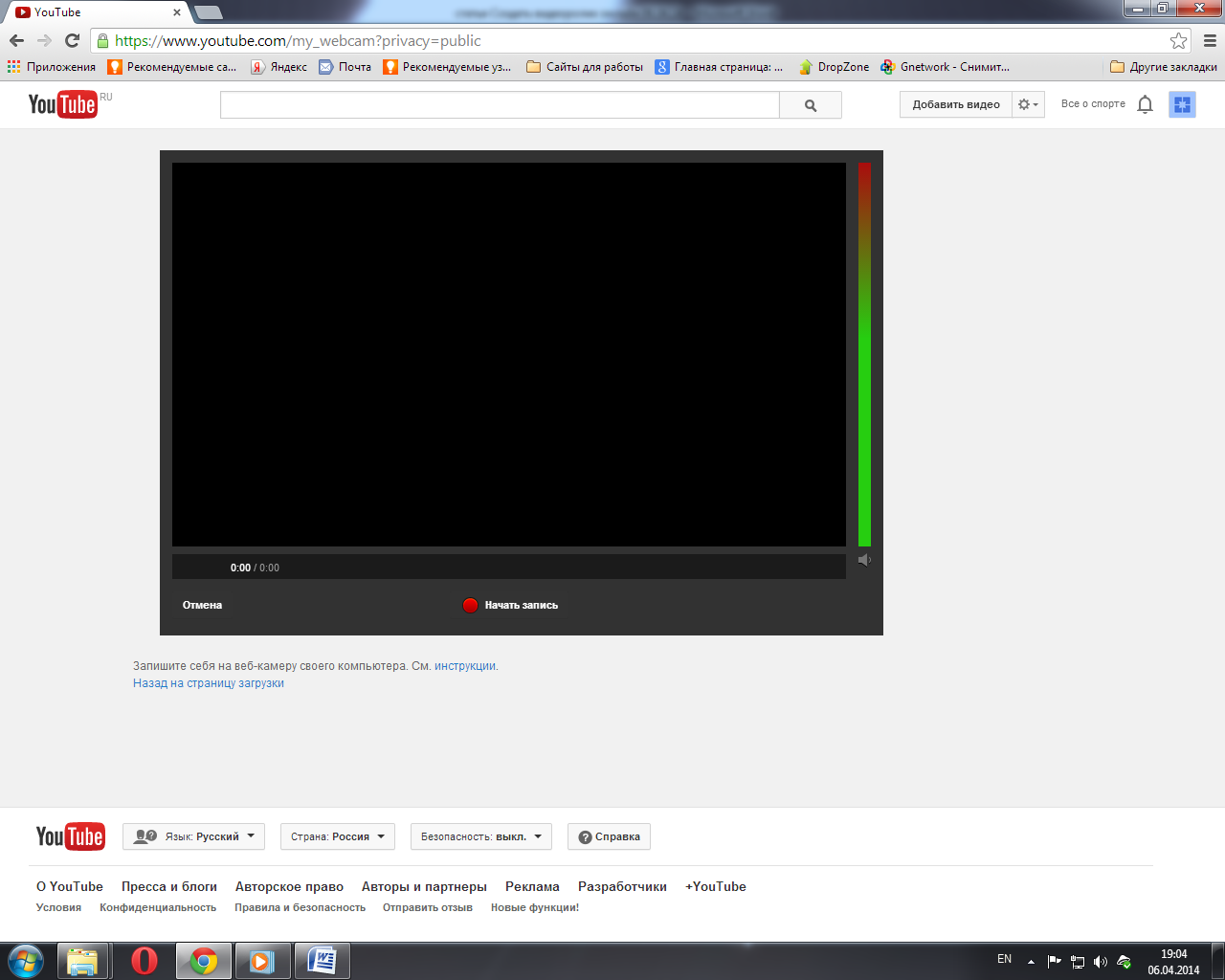1225x980 pixels.
Task: Show hidden tray icons arrow
Action: pyautogui.click(x=1031, y=962)
